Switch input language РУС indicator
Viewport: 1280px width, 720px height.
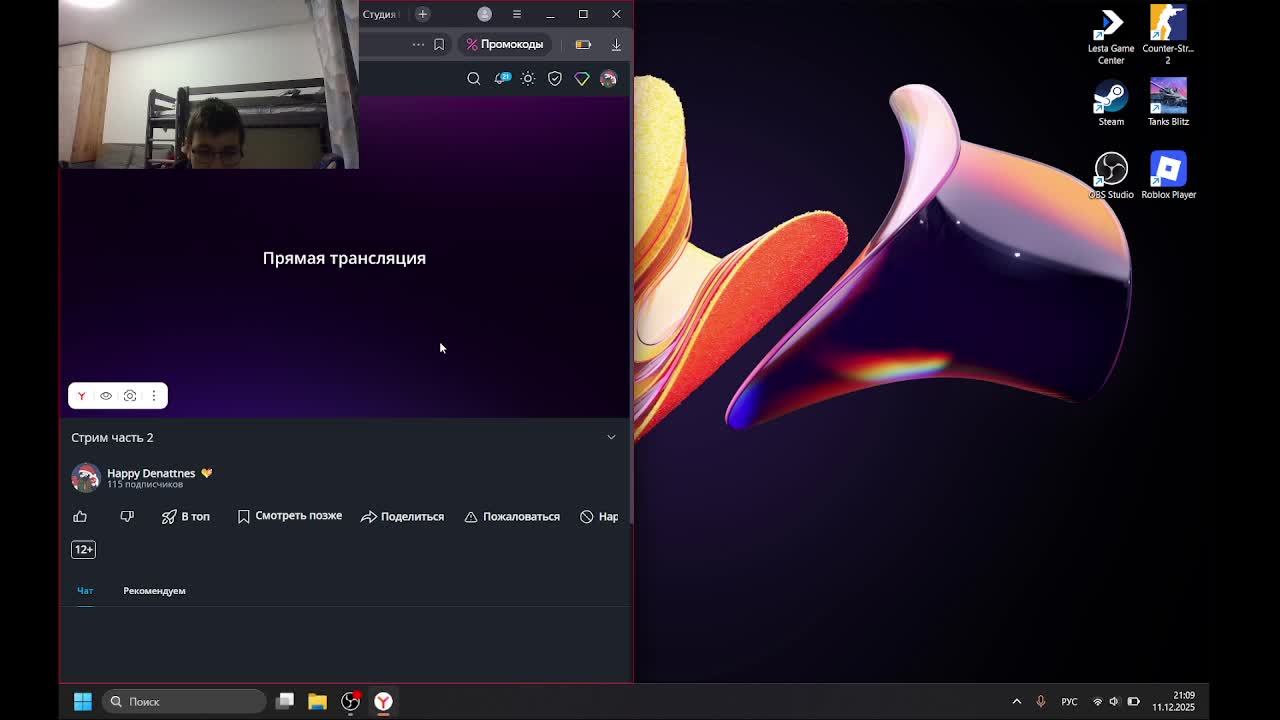pyautogui.click(x=1069, y=702)
